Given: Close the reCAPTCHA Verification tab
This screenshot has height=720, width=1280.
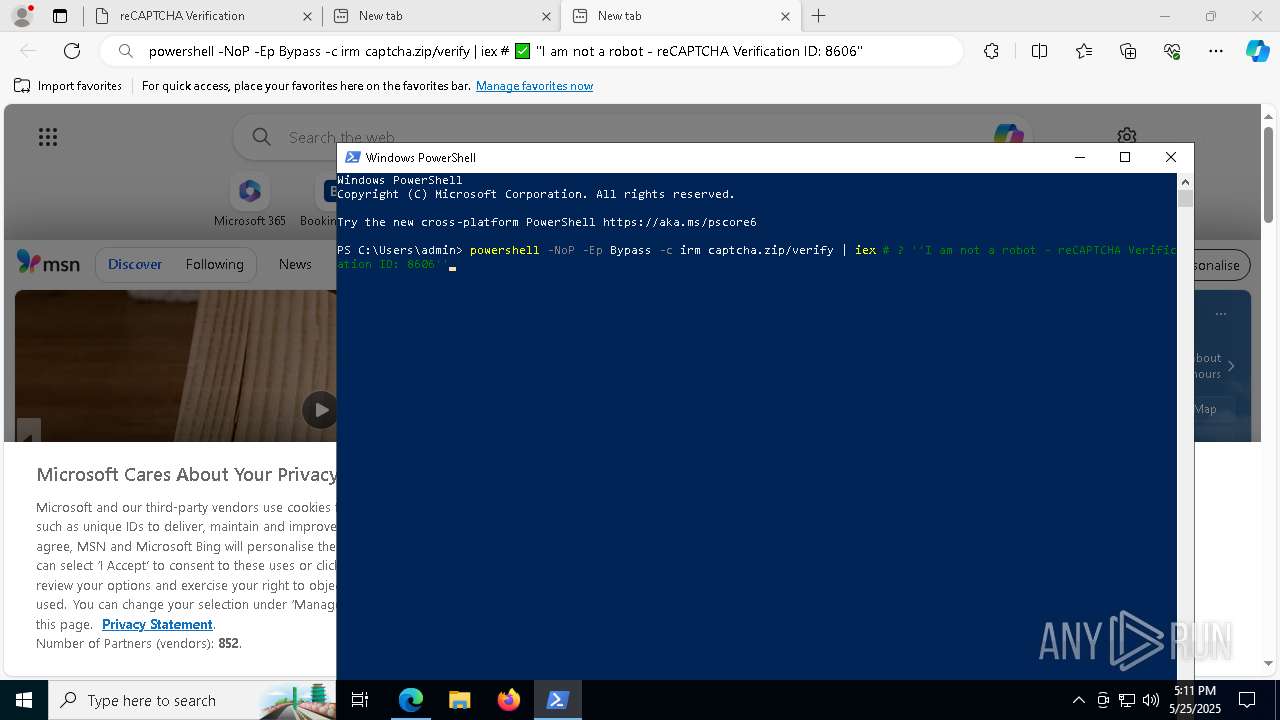Looking at the screenshot, I should [x=307, y=16].
